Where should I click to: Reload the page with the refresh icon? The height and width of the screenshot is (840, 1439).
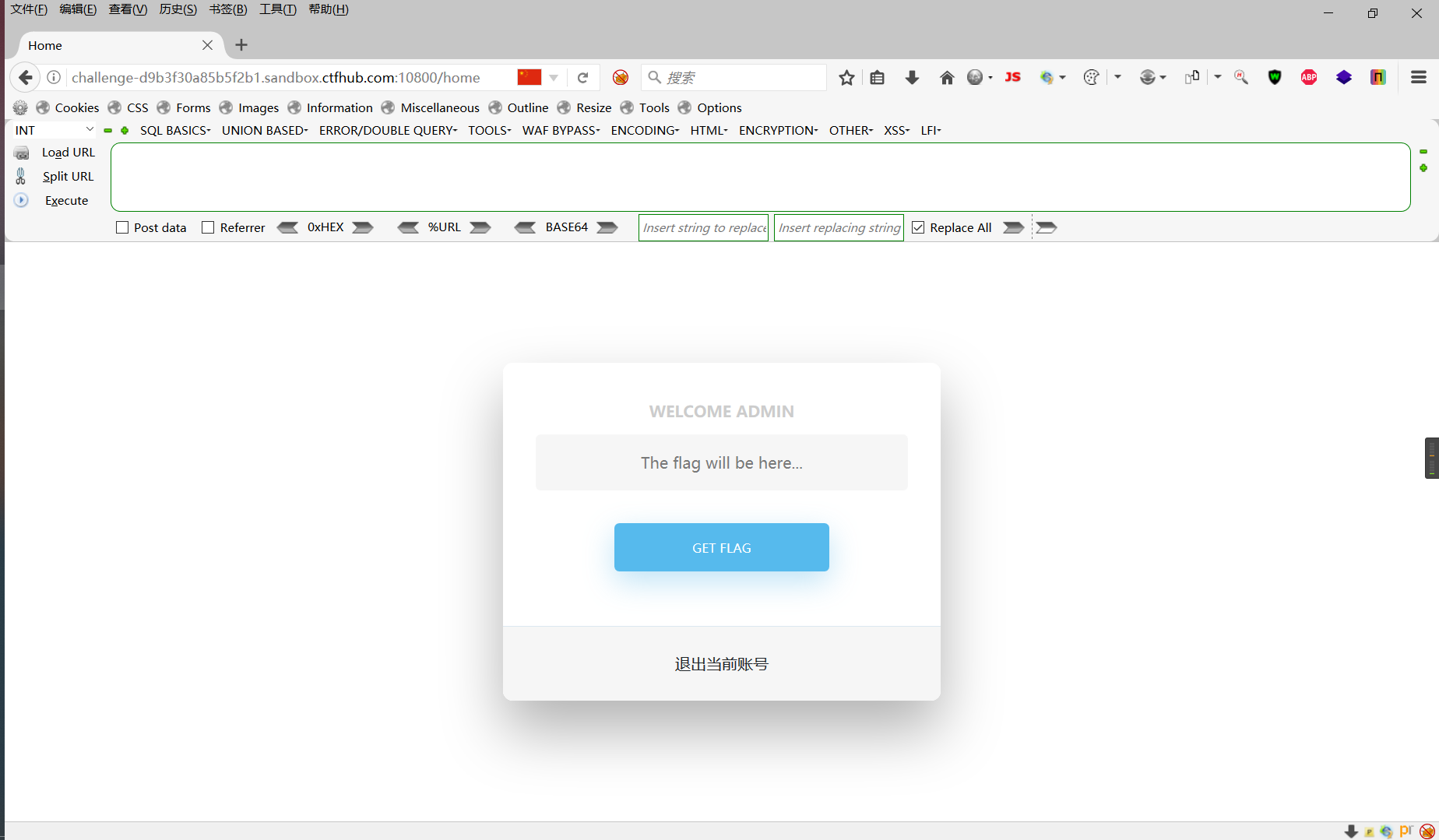[x=582, y=77]
